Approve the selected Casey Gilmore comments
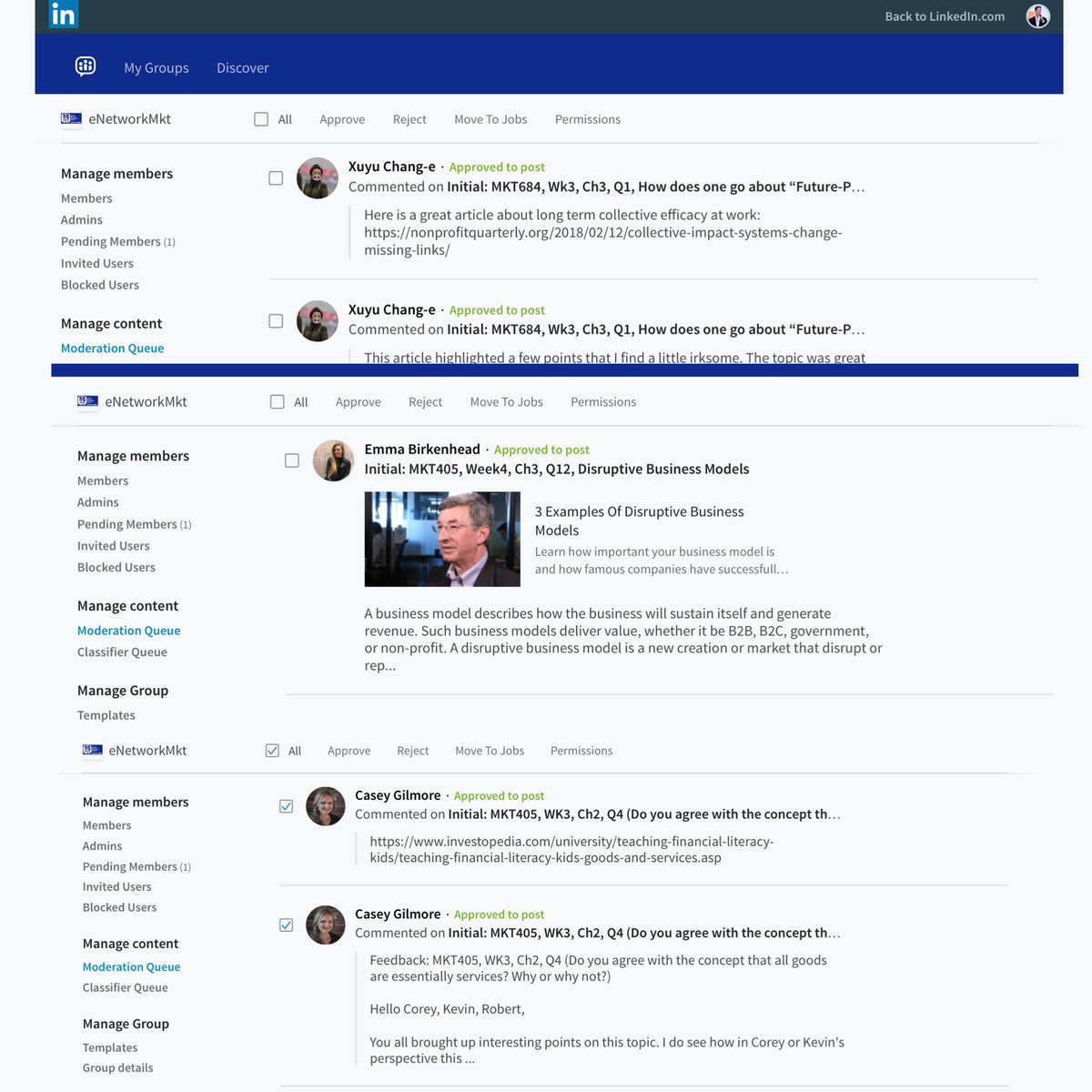 click(x=349, y=751)
